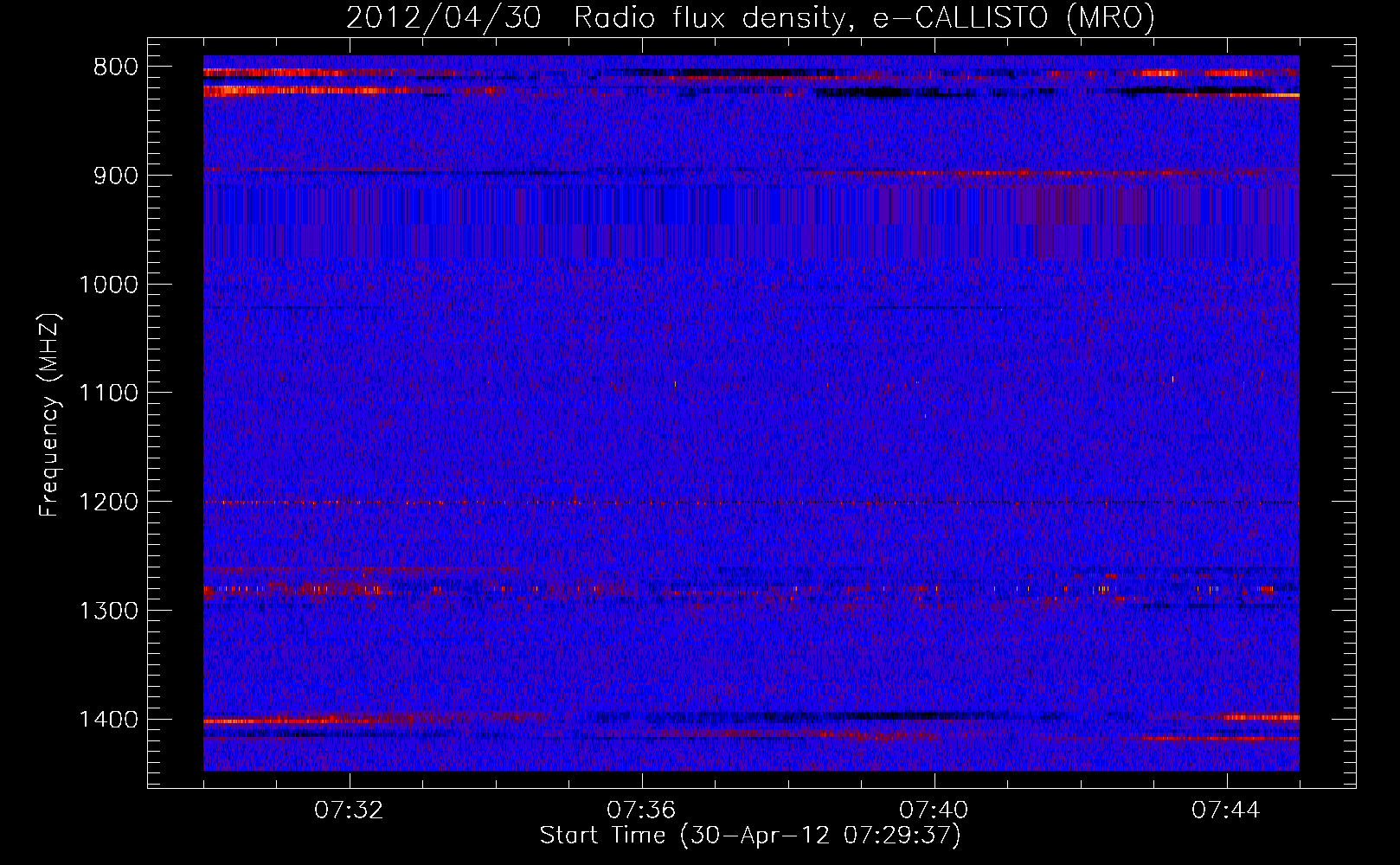Click the 07:44 time tick label

(1226, 811)
